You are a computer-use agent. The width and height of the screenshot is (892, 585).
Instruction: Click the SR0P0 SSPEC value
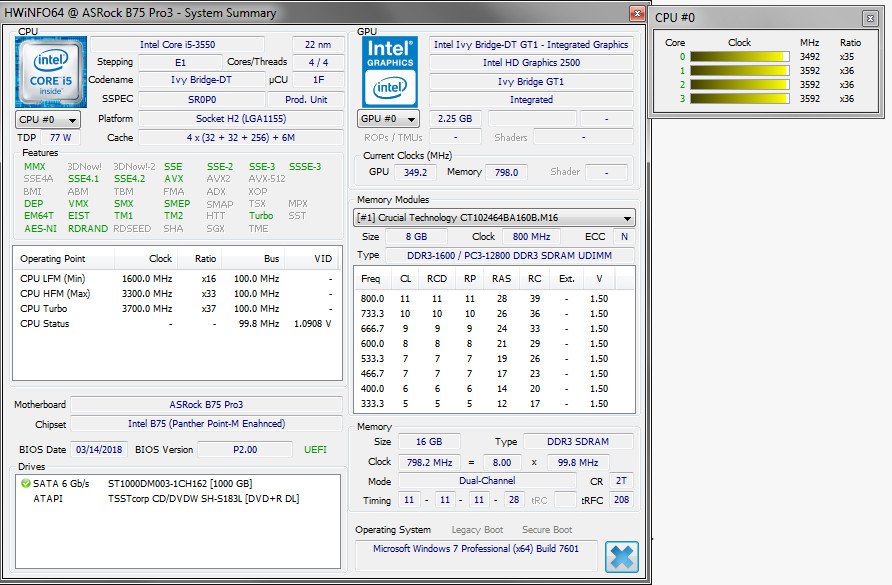(x=202, y=99)
